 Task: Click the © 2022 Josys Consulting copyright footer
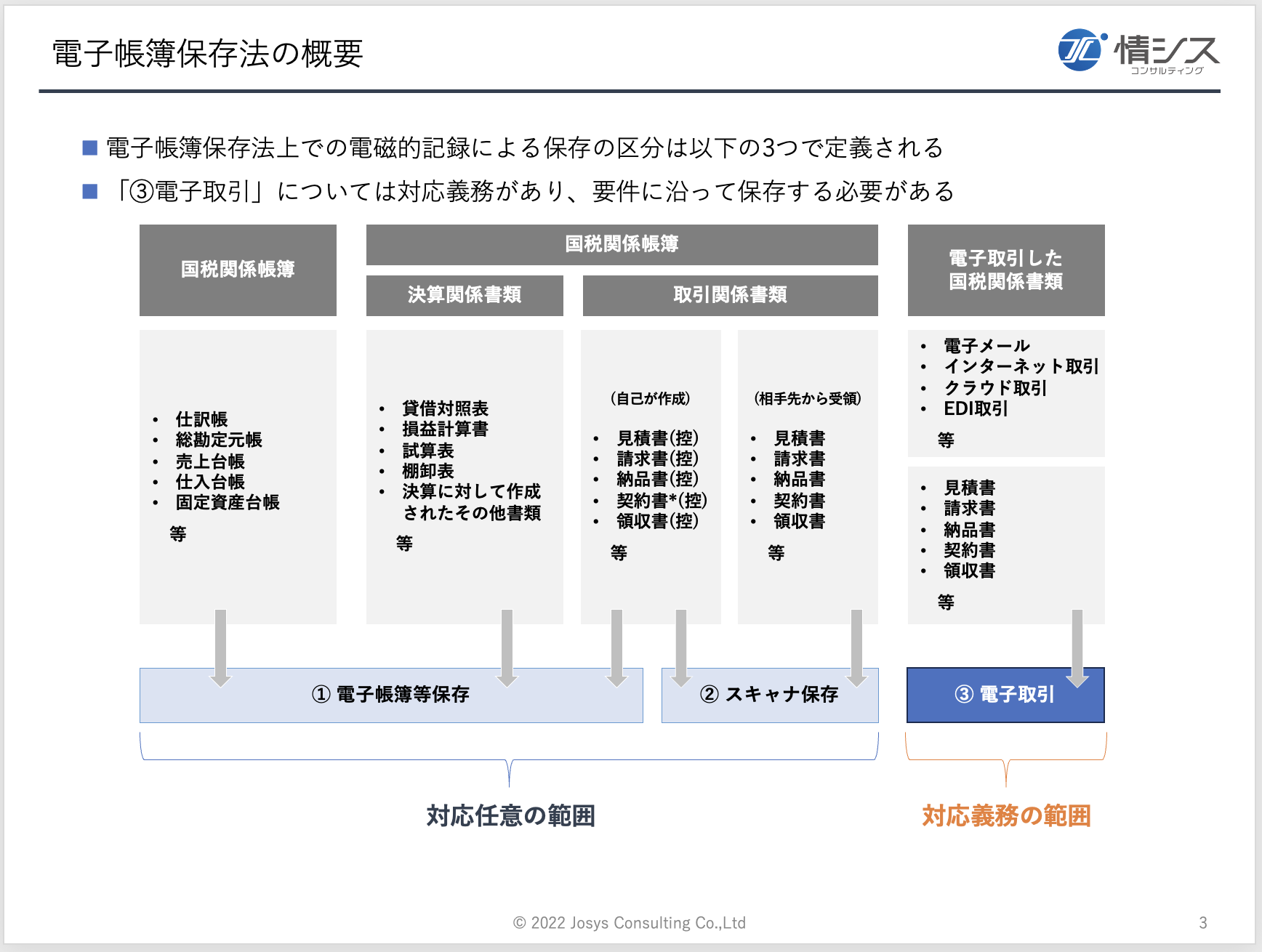(x=630, y=923)
